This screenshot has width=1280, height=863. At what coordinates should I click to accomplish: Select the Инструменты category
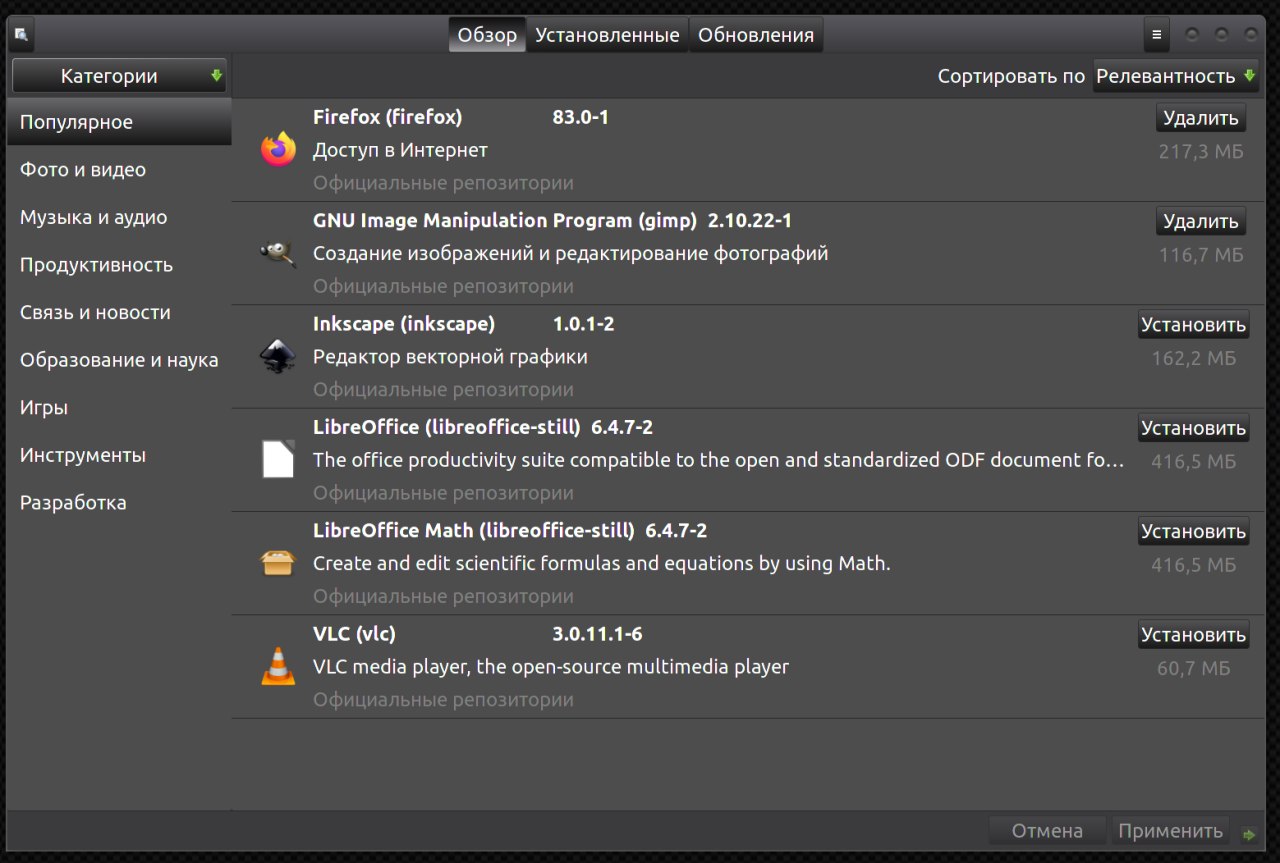tap(119, 455)
